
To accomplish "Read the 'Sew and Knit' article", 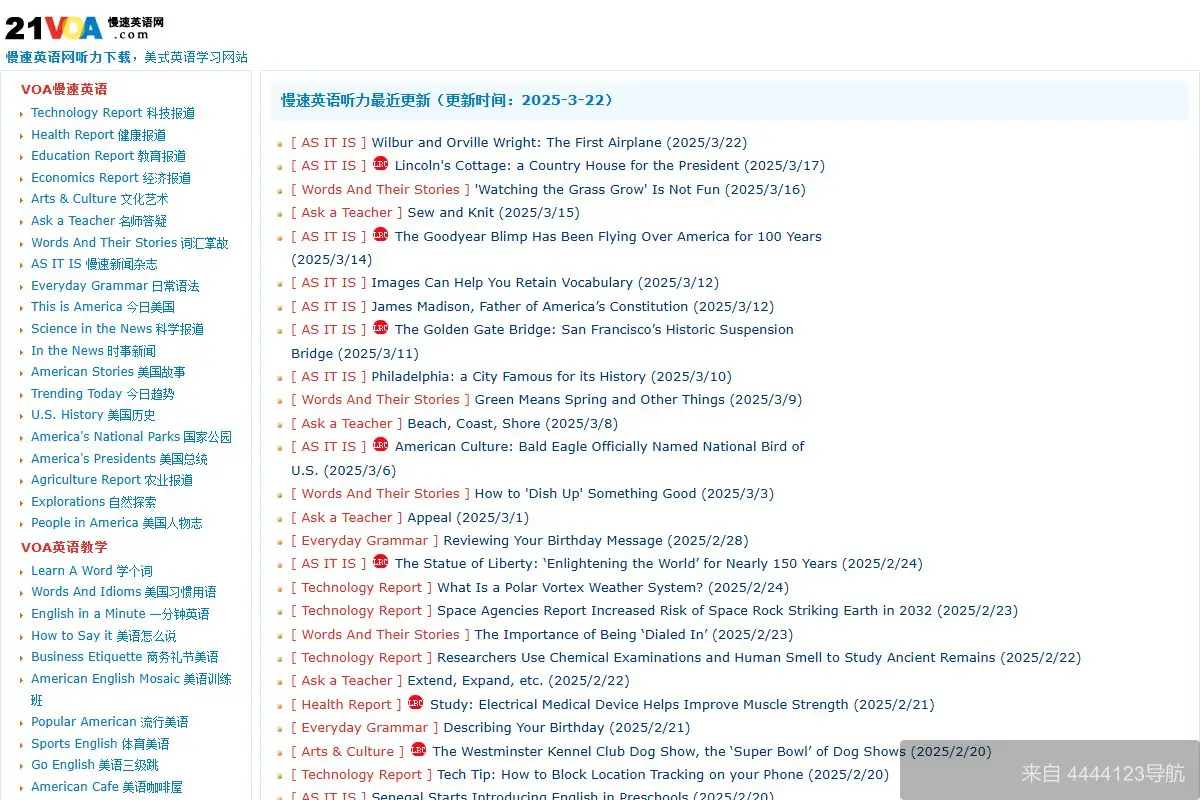I will 451,213.
